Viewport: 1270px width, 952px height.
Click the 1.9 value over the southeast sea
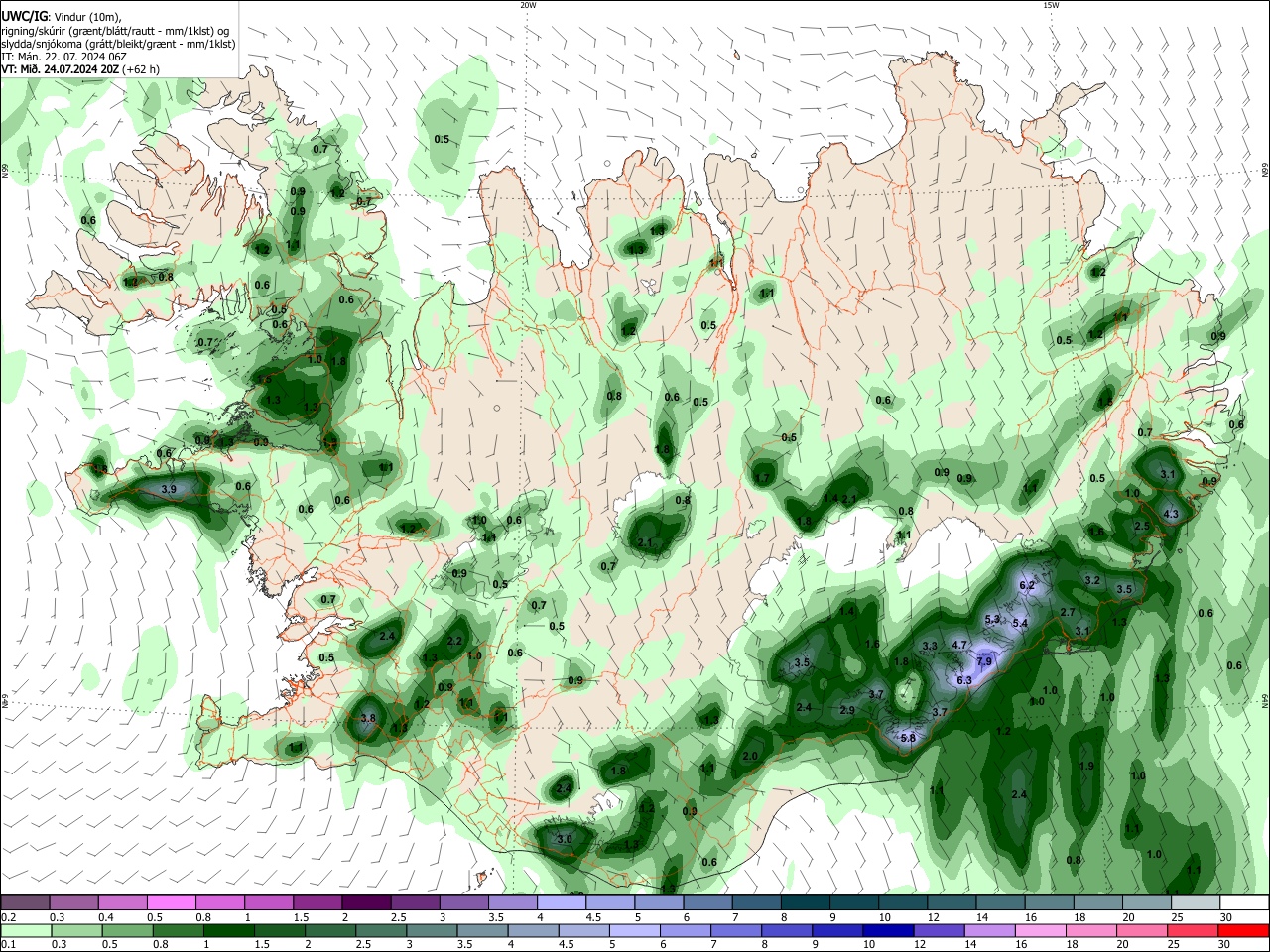pyautogui.click(x=1086, y=766)
